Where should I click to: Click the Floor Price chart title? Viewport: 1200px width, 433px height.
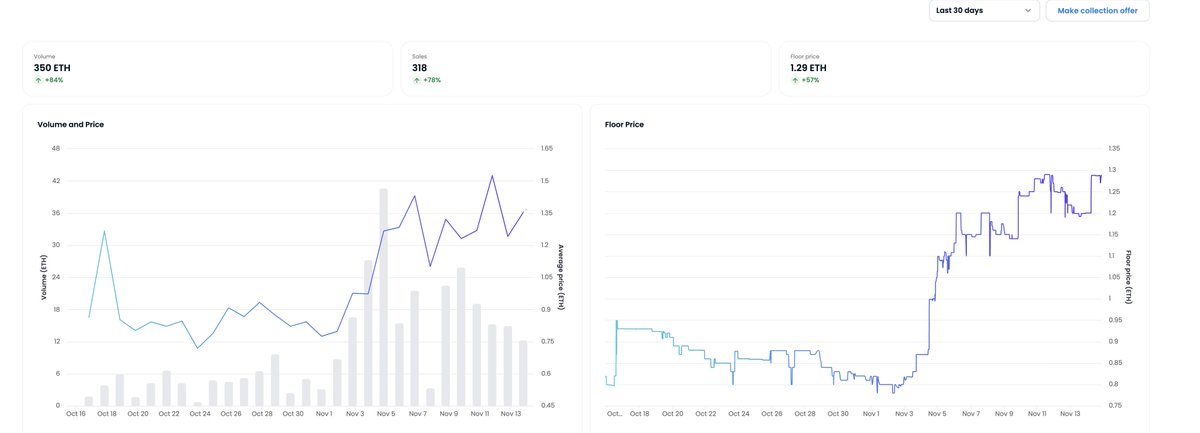[x=624, y=125]
